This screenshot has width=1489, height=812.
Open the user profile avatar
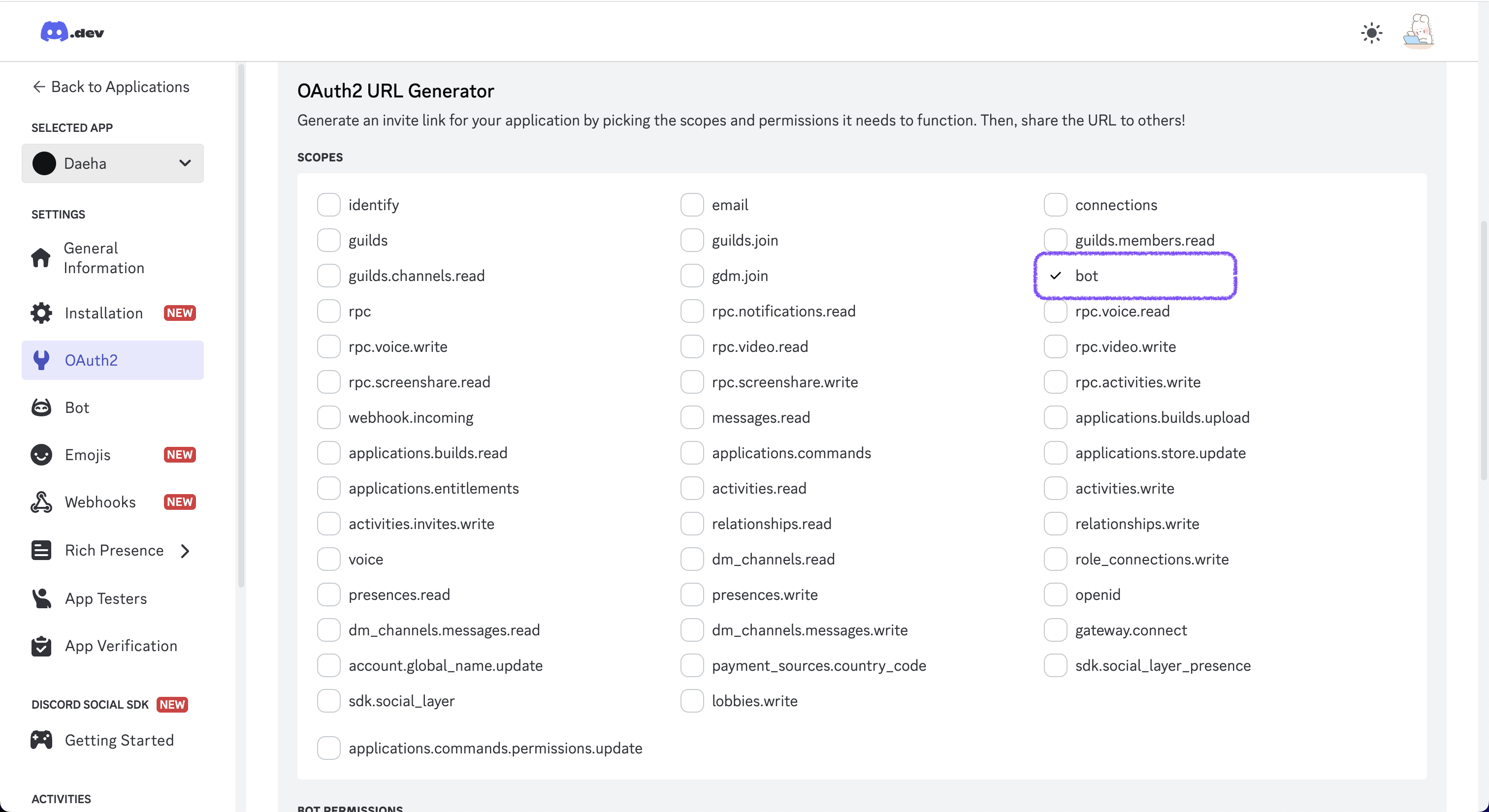coord(1419,31)
